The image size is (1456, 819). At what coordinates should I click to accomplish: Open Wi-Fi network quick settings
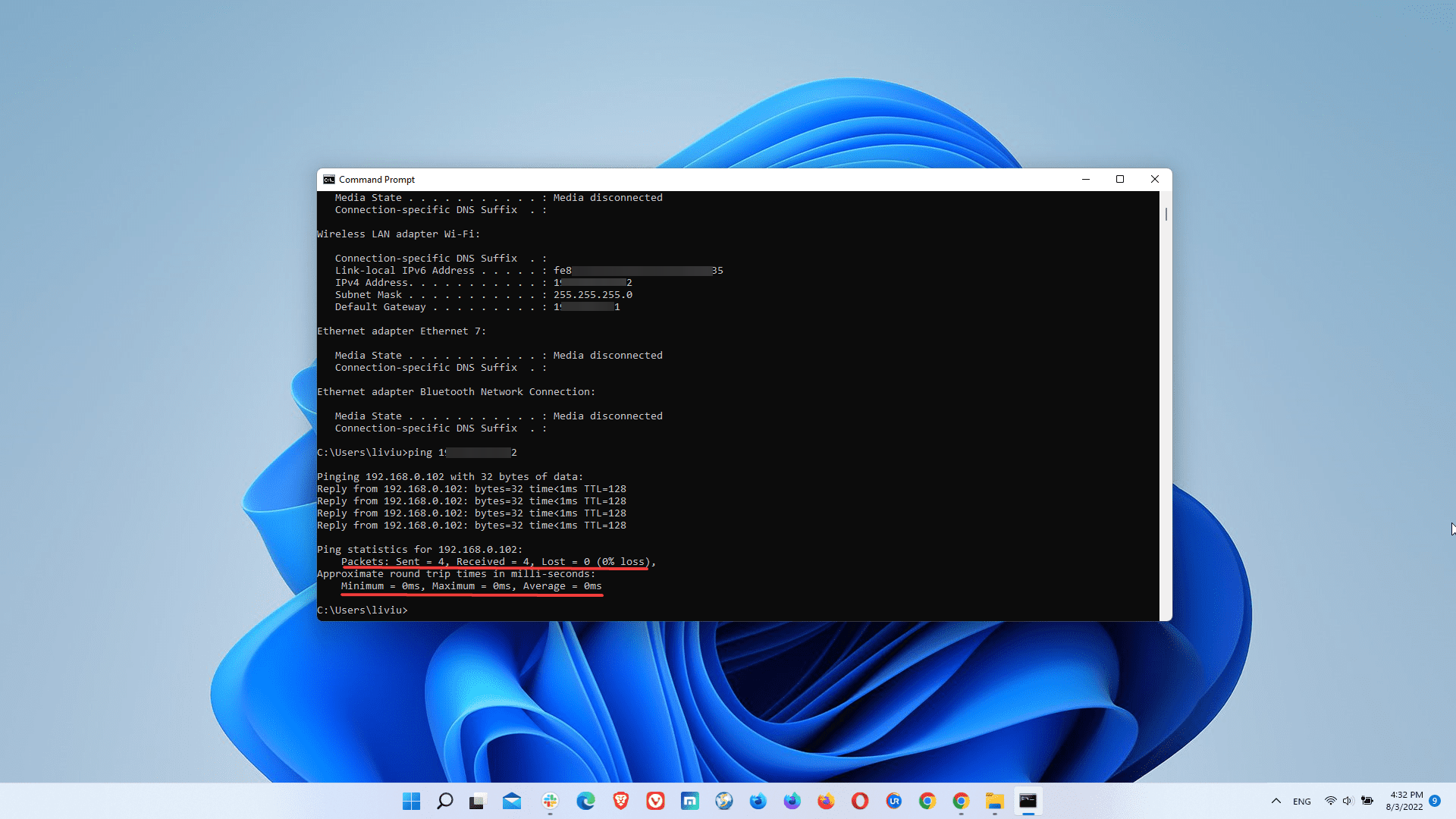click(x=1330, y=801)
